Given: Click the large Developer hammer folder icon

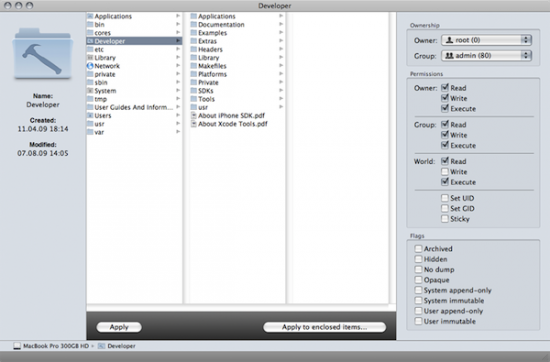Looking at the screenshot, I should coord(43,54).
